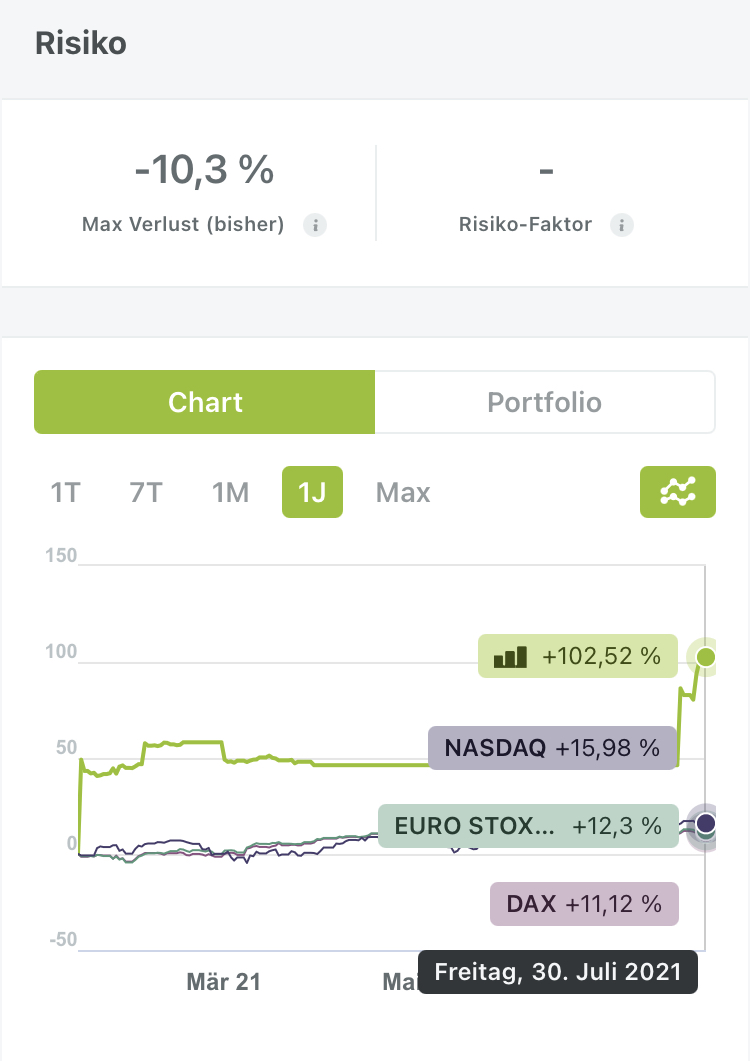Select the 7T time range
This screenshot has height=1061, width=750.
coord(146,493)
